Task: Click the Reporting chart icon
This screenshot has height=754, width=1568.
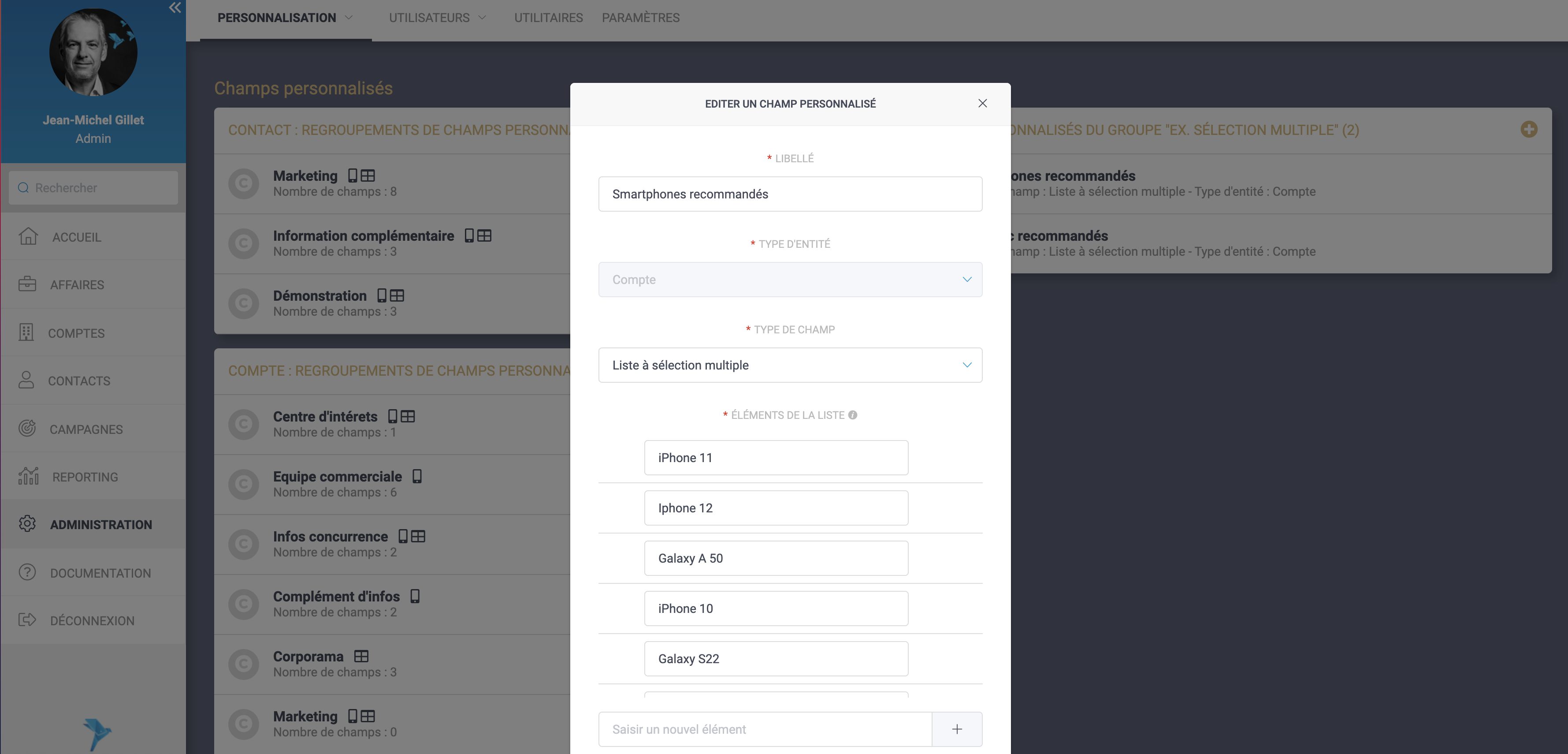Action: point(28,476)
